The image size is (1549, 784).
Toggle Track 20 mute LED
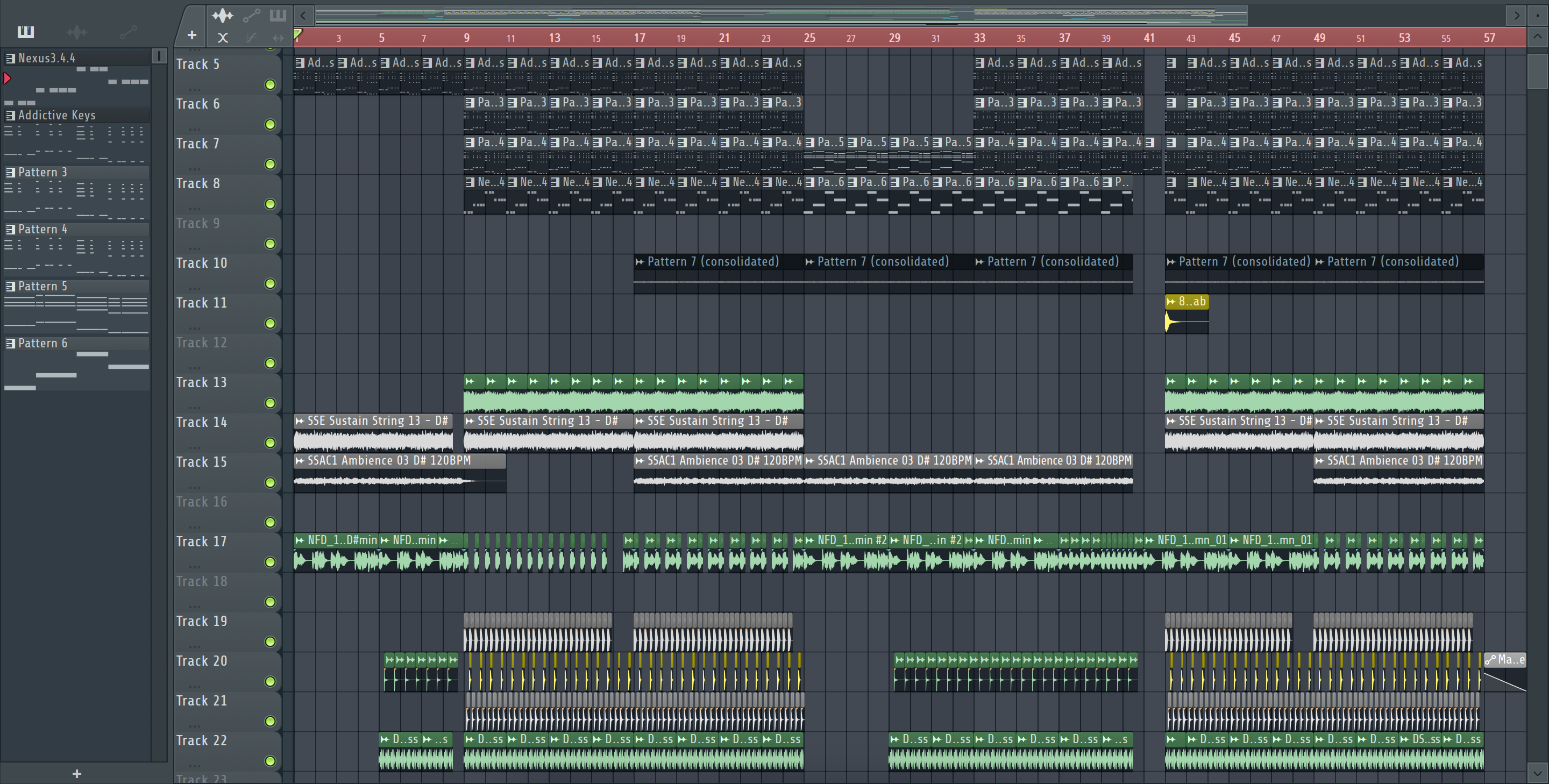click(x=271, y=681)
